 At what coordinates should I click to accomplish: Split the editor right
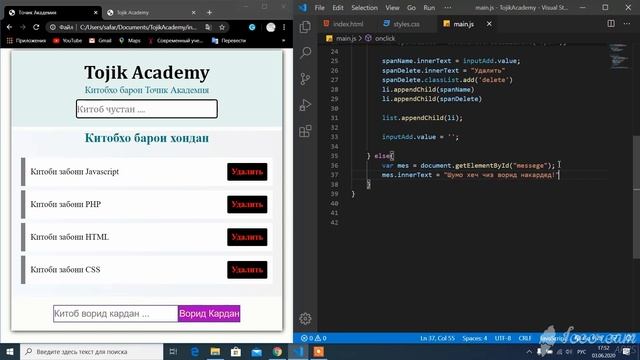click(x=611, y=24)
